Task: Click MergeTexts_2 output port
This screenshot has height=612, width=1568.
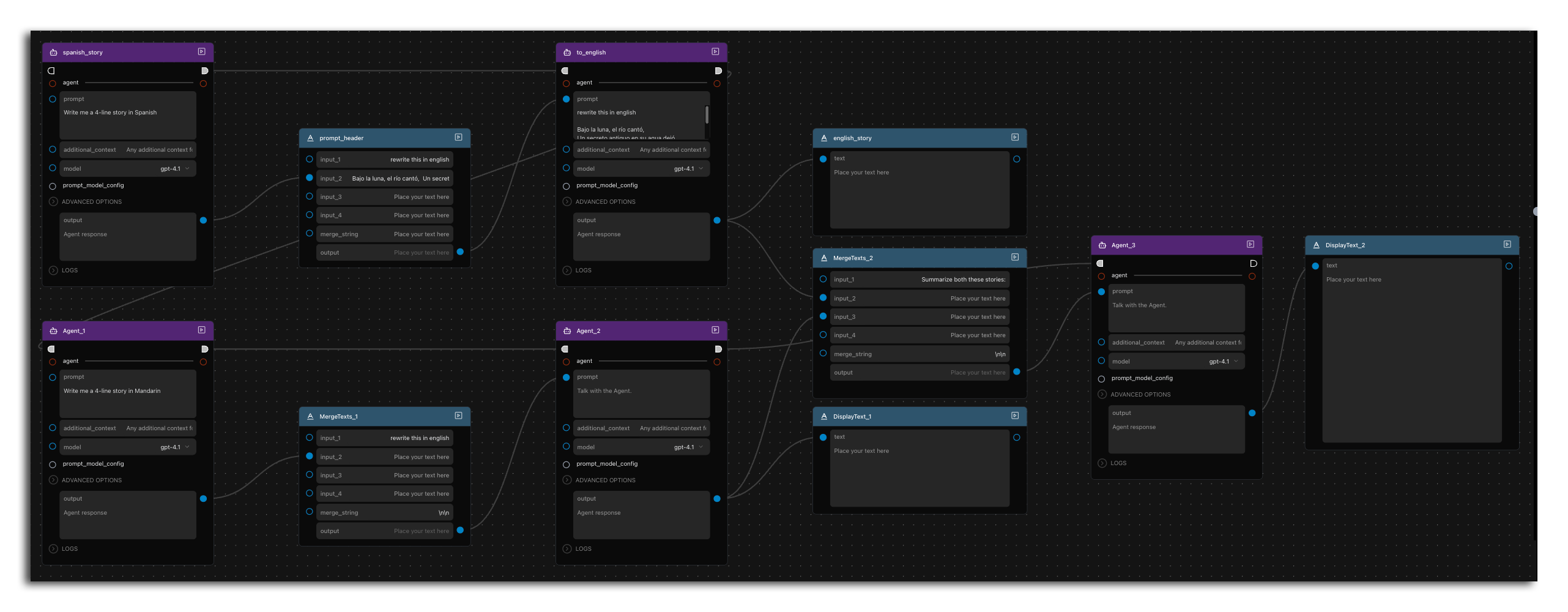Action: point(1016,372)
